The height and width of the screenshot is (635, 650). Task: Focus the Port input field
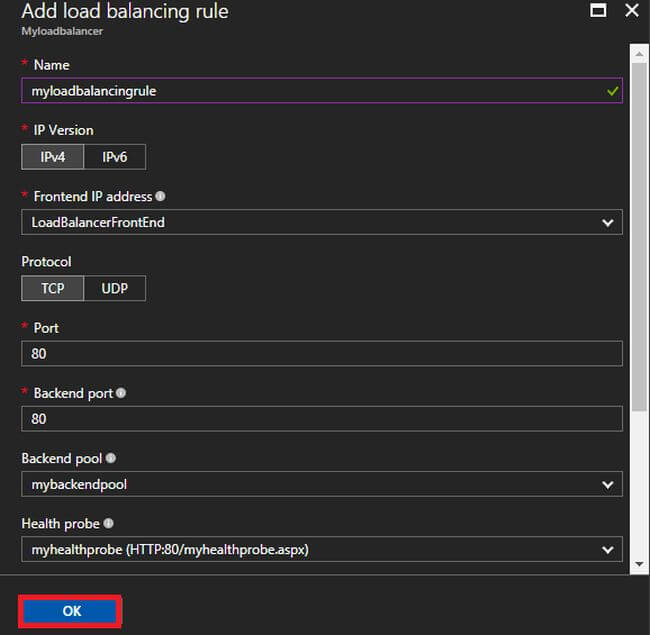click(x=321, y=354)
